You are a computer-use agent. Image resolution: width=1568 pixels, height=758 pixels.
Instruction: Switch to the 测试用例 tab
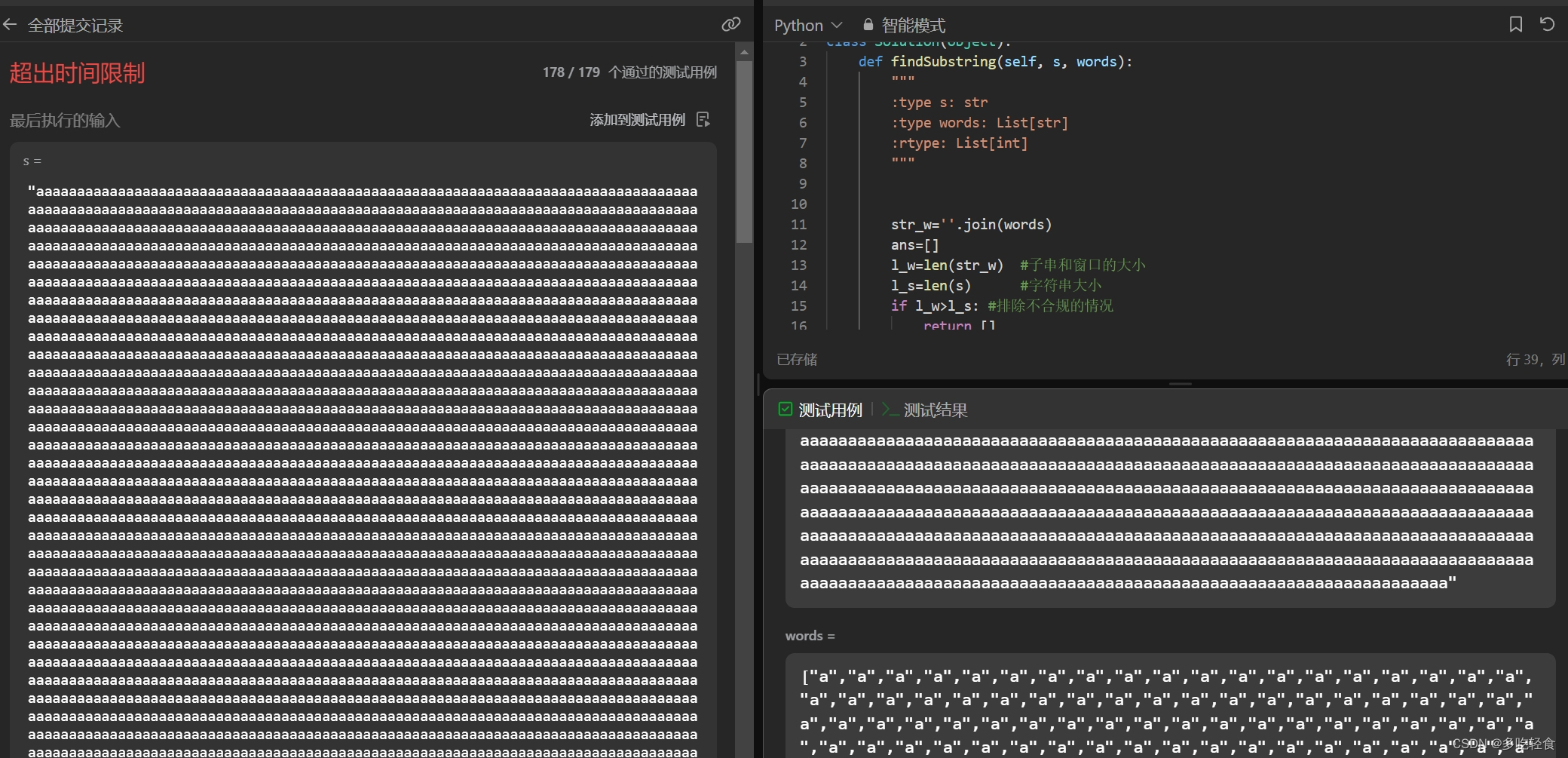tap(821, 410)
